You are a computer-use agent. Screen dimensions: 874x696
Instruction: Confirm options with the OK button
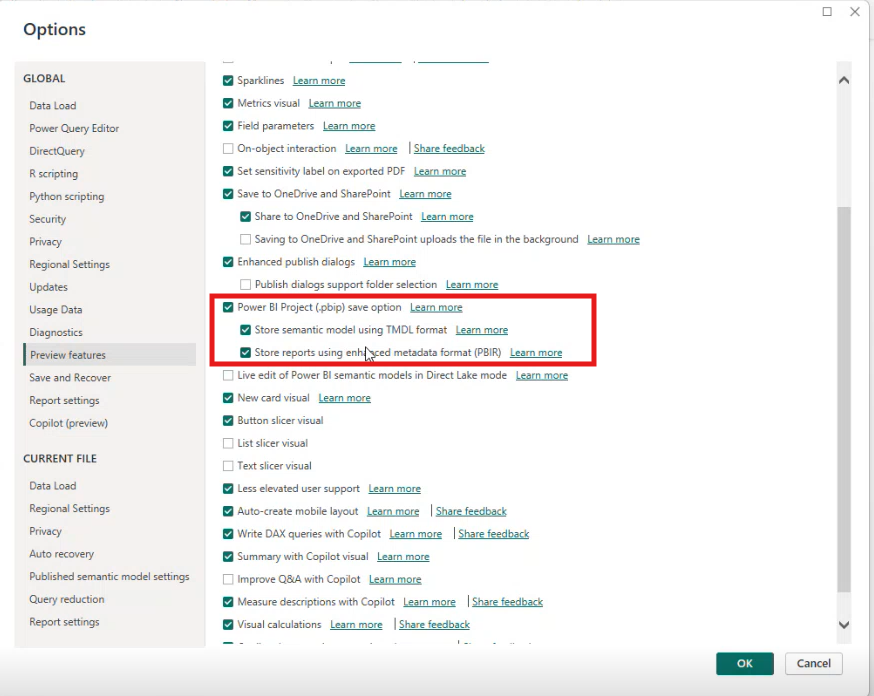pyautogui.click(x=745, y=664)
